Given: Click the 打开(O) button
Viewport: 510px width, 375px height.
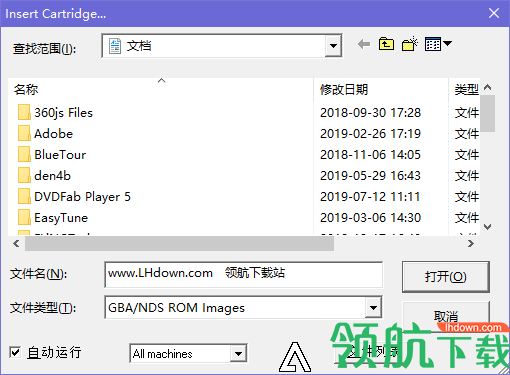Looking at the screenshot, I should pos(446,277).
